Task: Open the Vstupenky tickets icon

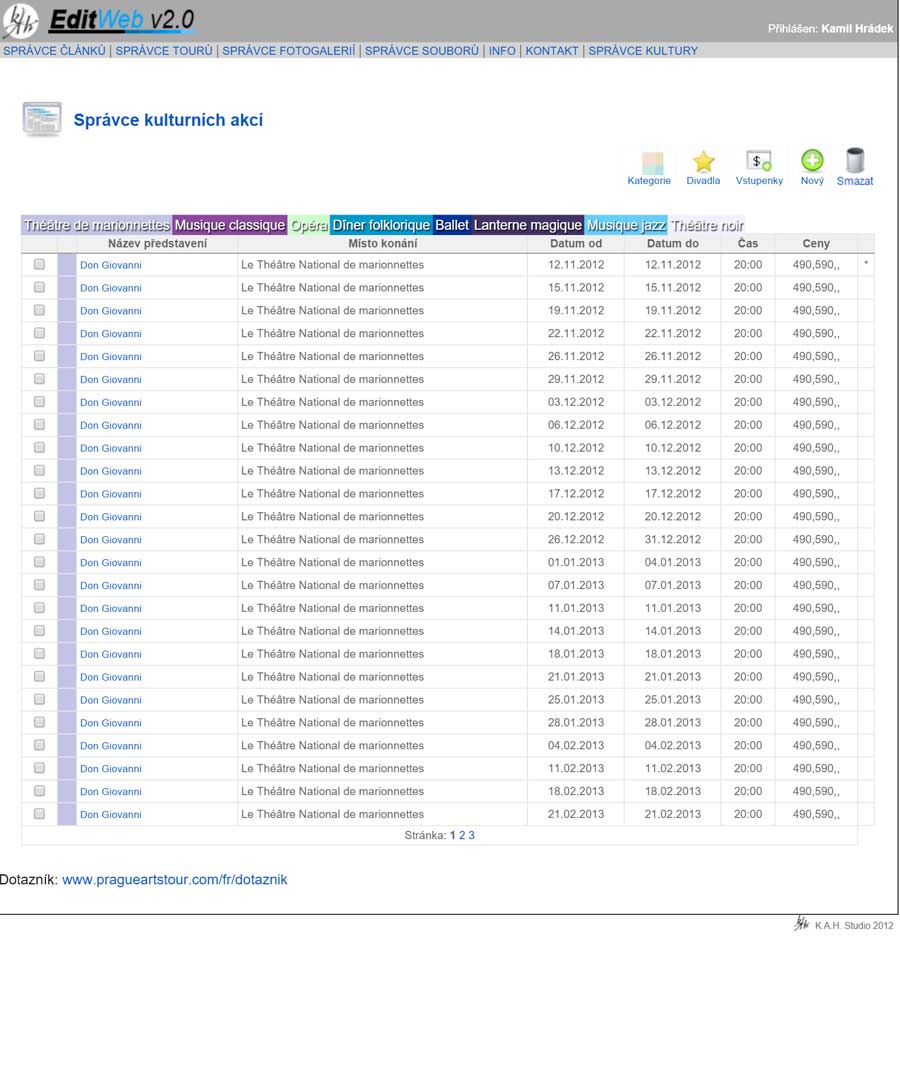Action: point(759,162)
